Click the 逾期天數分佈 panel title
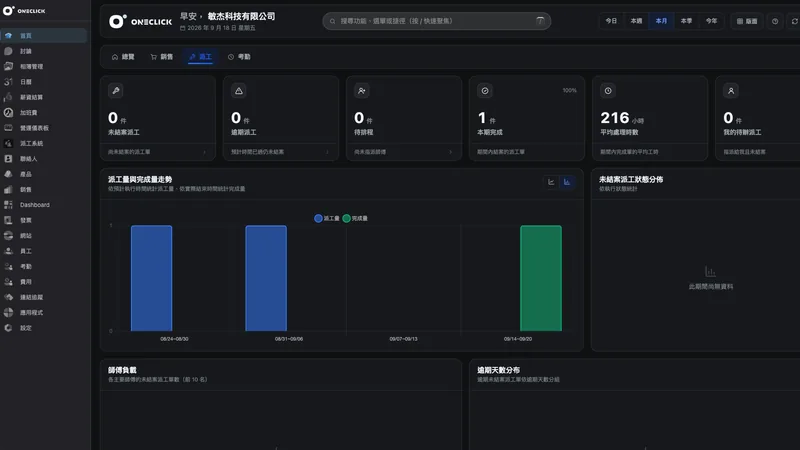 [x=498, y=370]
